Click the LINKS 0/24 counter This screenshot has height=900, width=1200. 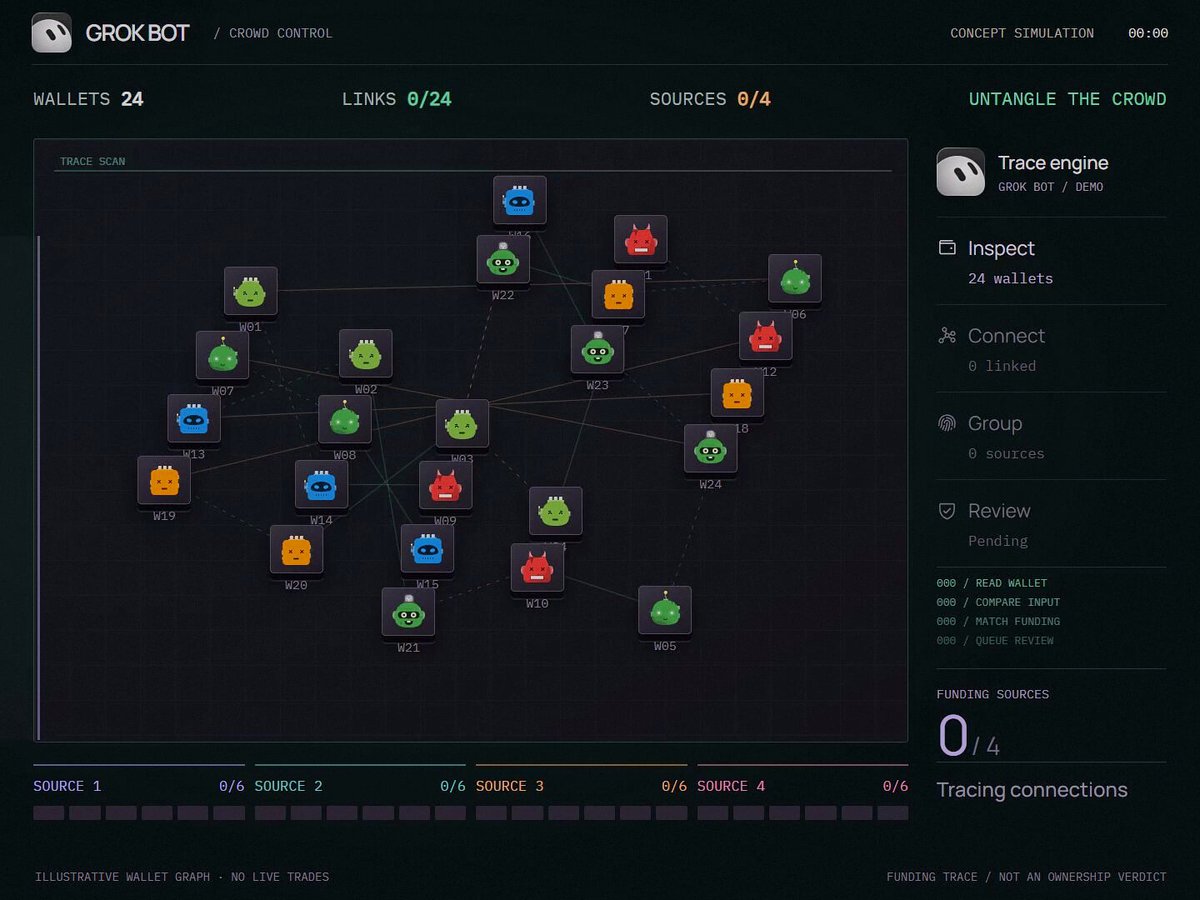coord(396,99)
